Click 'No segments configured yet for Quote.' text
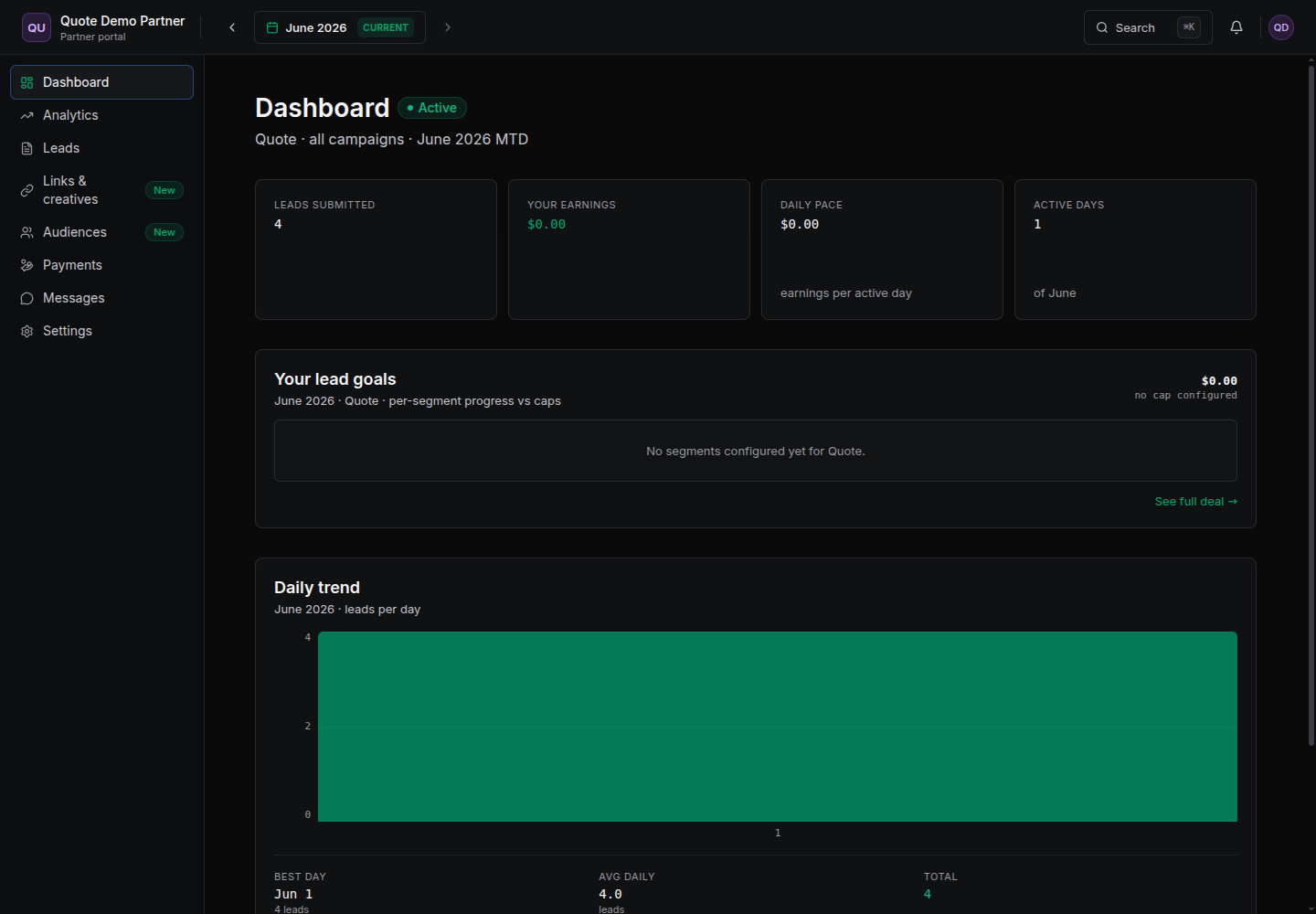Image resolution: width=1316 pixels, height=914 pixels. (756, 452)
